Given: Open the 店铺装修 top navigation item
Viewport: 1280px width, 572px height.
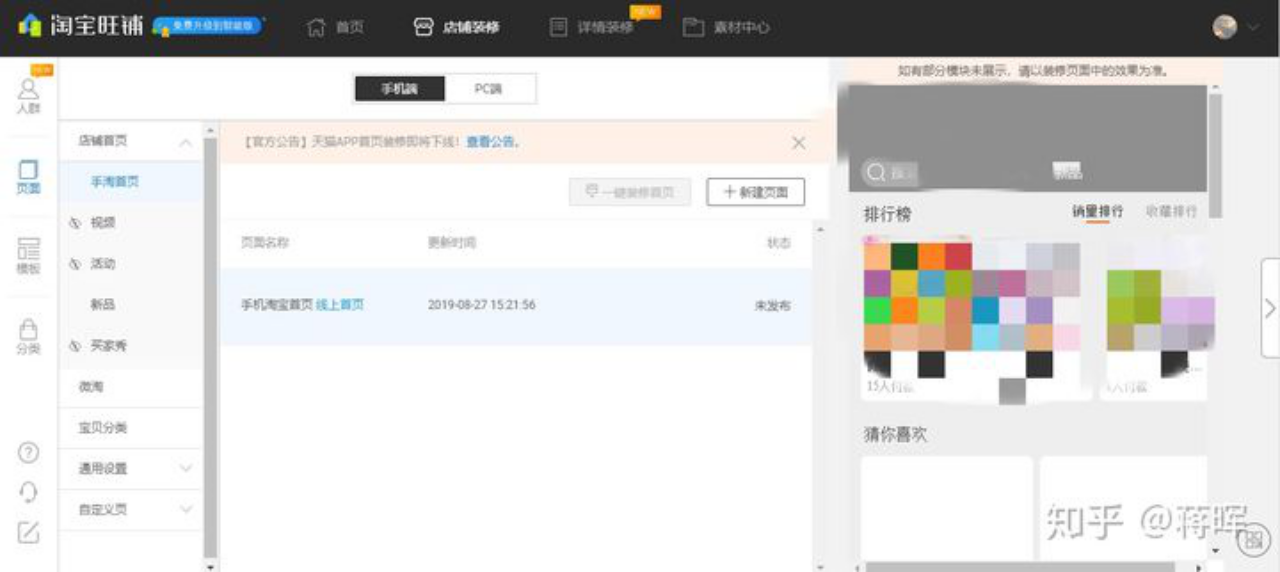Looking at the screenshot, I should pyautogui.click(x=456, y=27).
